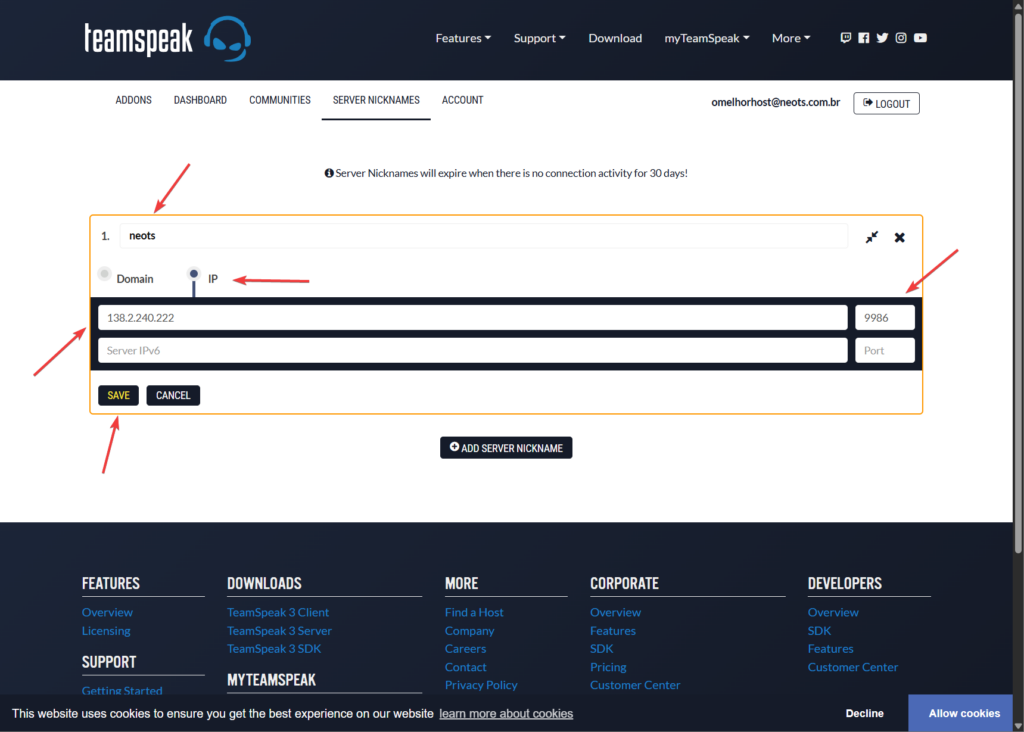
Task: Switch to the DASHBOARD tab
Action: tap(200, 100)
